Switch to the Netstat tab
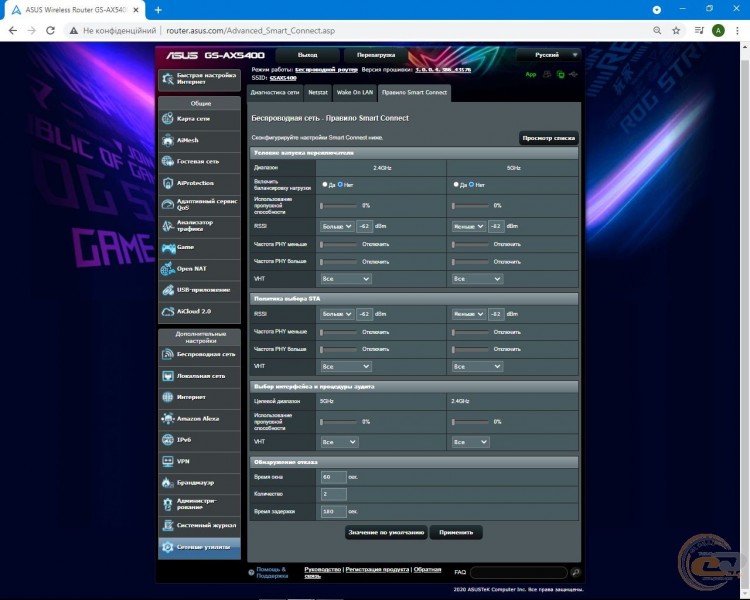The width and height of the screenshot is (750, 600). tap(318, 93)
